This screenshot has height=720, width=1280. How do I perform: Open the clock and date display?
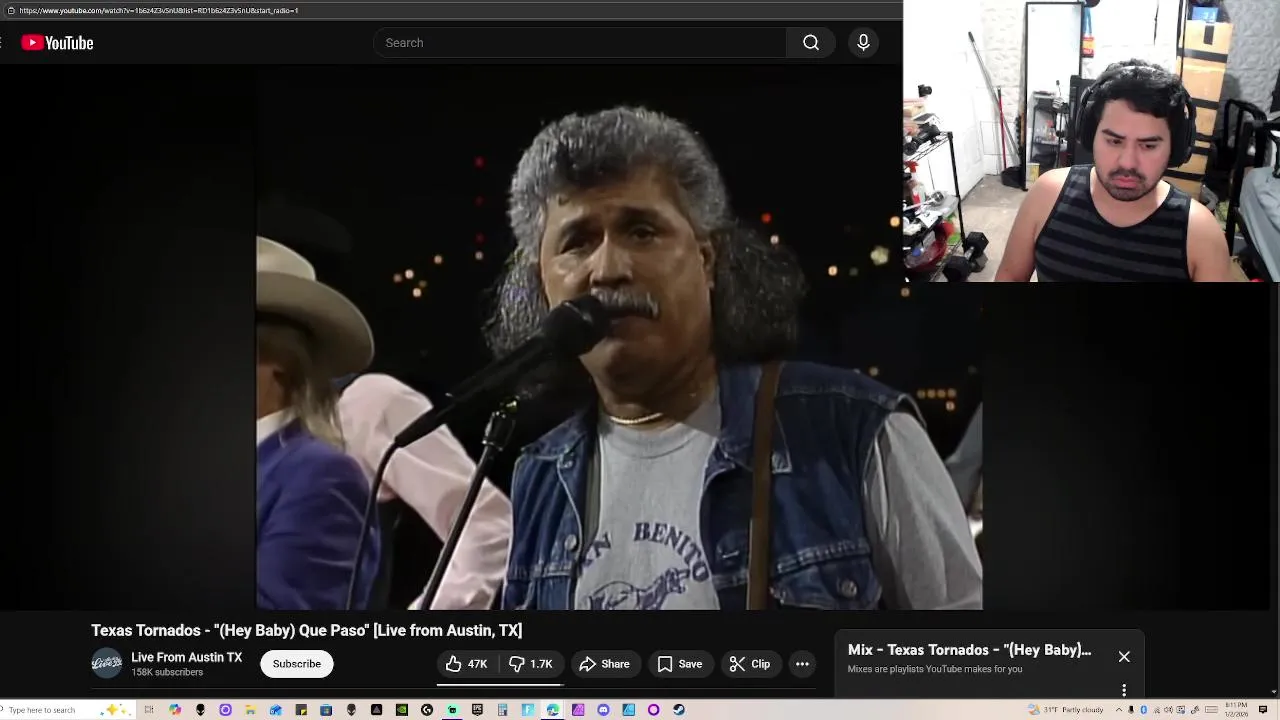[1236, 710]
